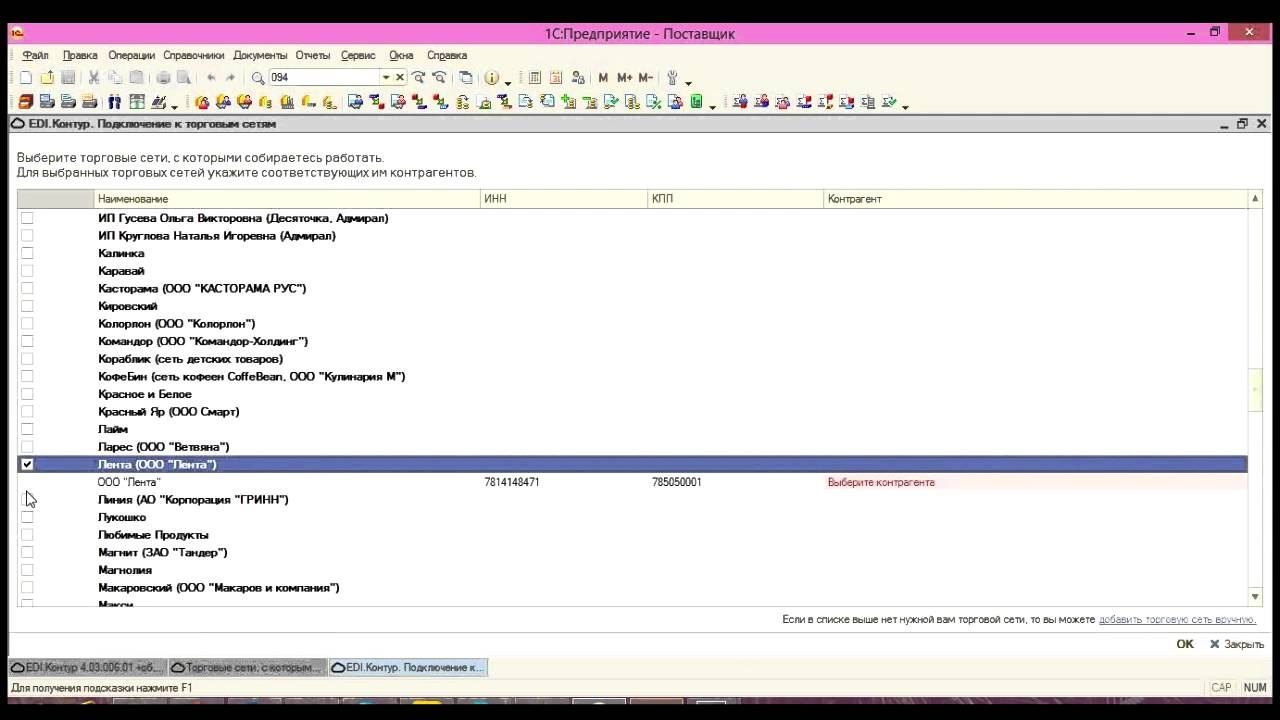Click the New document toolbar icon

[x=26, y=78]
